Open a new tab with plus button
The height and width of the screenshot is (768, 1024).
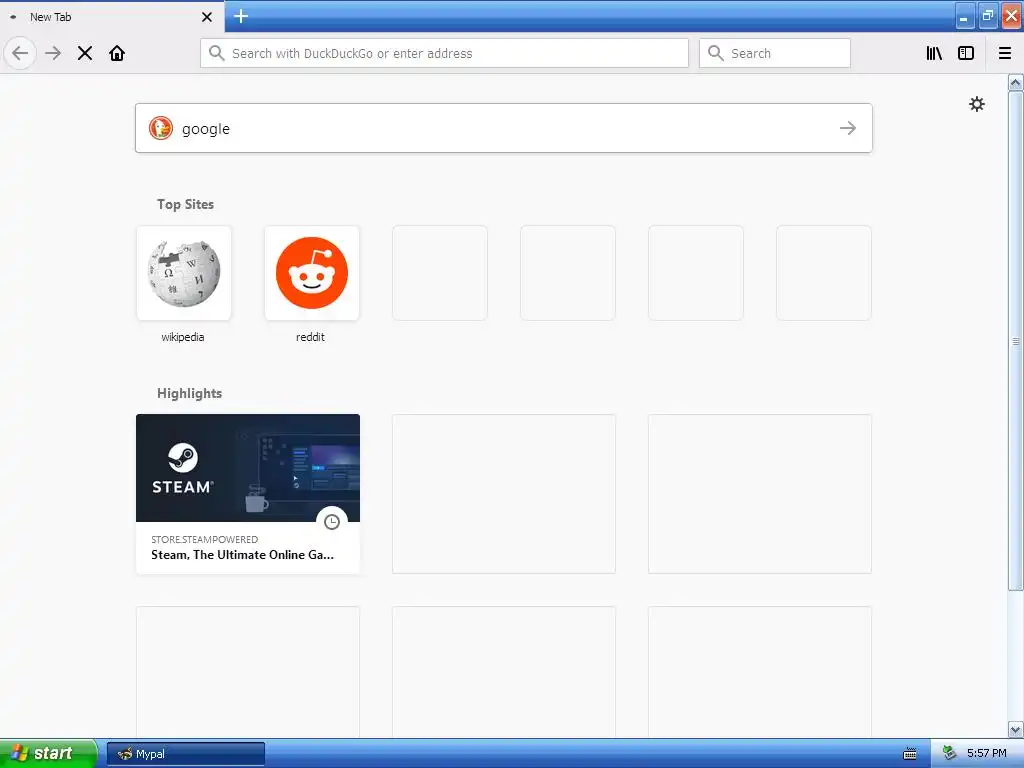(241, 16)
